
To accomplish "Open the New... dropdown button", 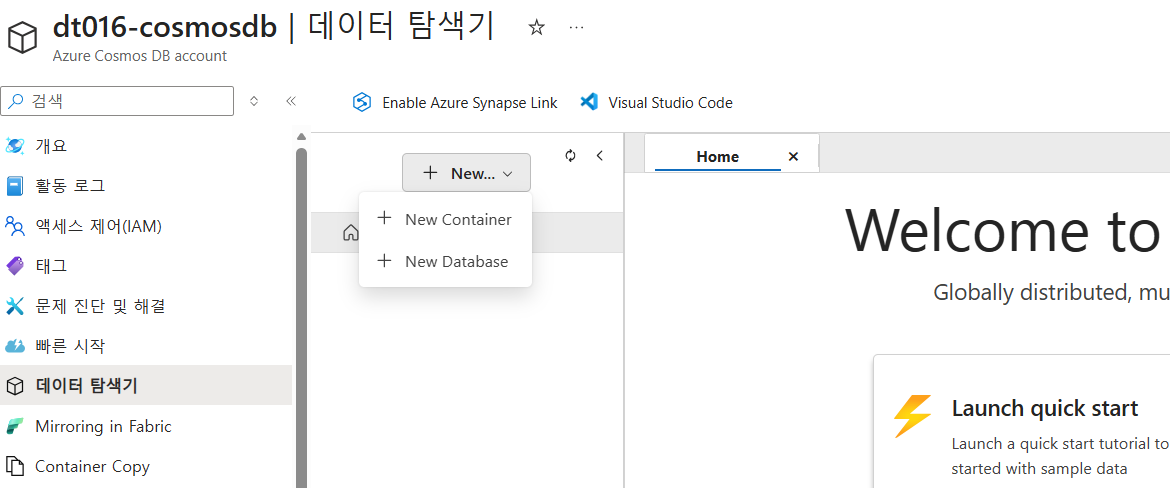I will click(x=466, y=172).
